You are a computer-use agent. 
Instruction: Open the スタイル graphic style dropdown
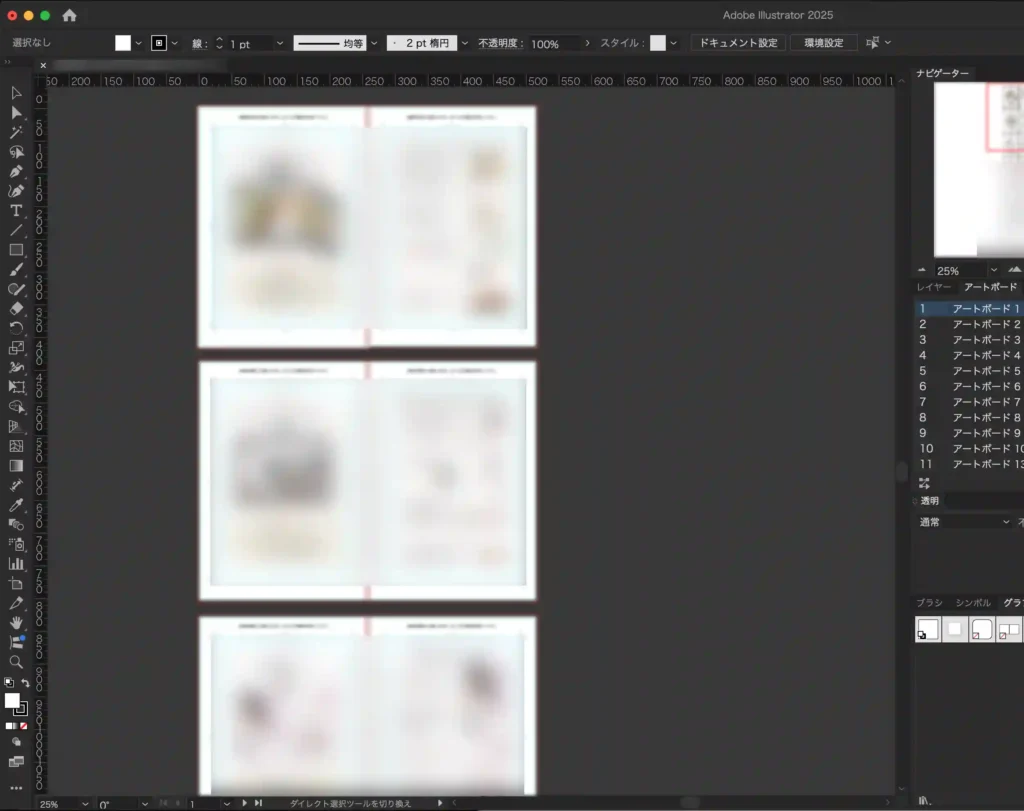click(673, 43)
